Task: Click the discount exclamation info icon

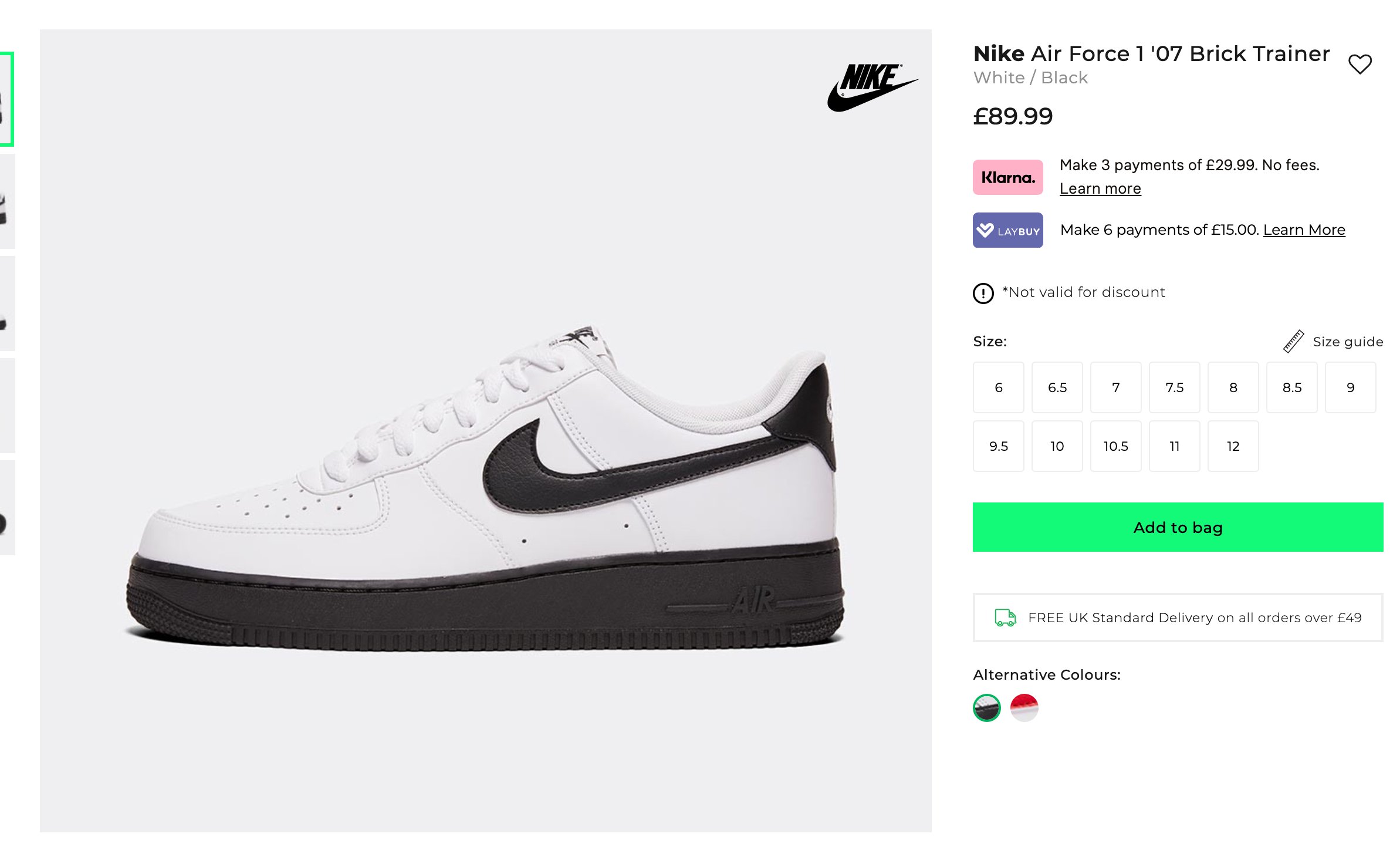Action: pos(983,293)
